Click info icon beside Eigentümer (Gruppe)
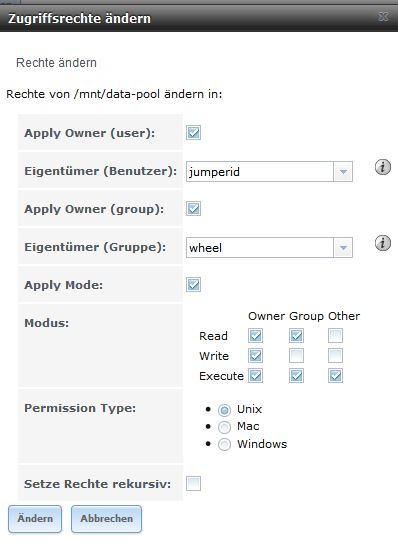 (383, 243)
